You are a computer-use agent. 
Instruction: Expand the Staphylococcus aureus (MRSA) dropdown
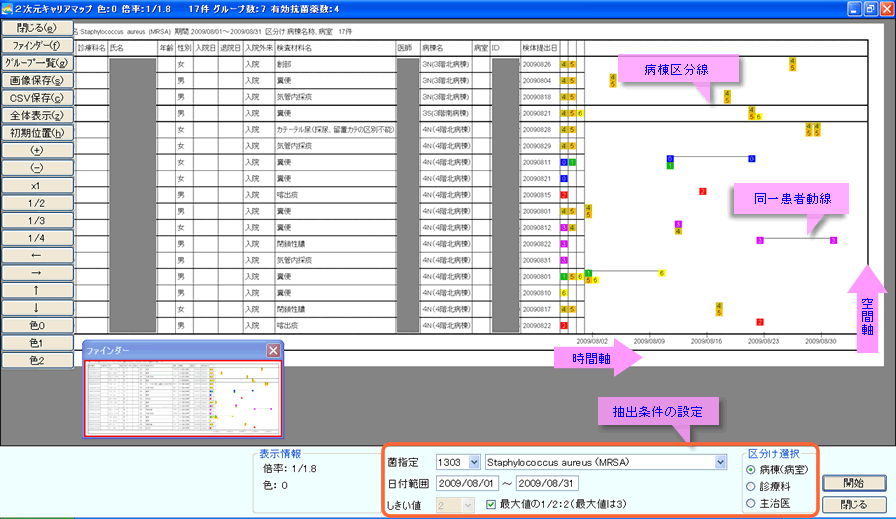click(720, 462)
